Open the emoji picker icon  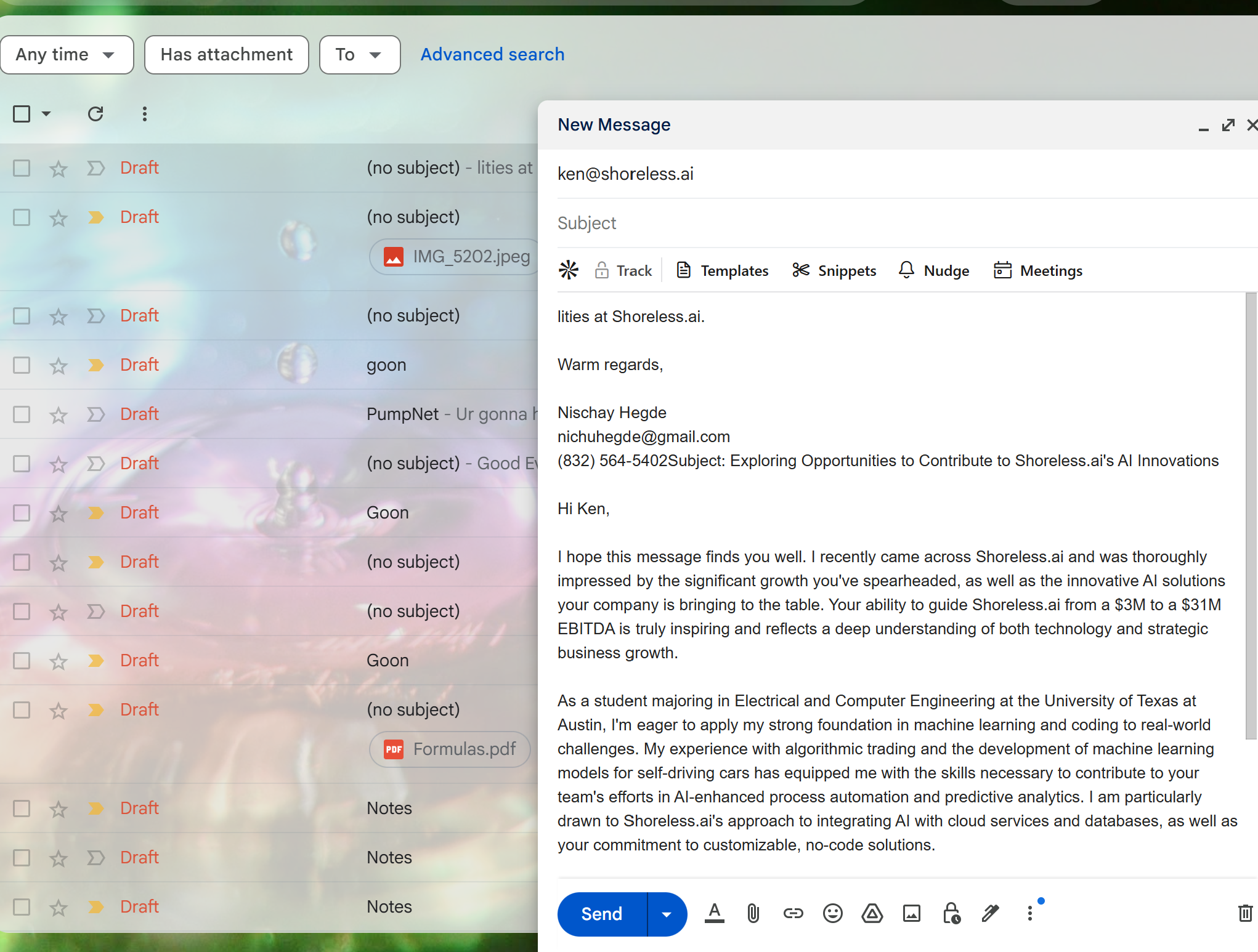click(x=832, y=913)
